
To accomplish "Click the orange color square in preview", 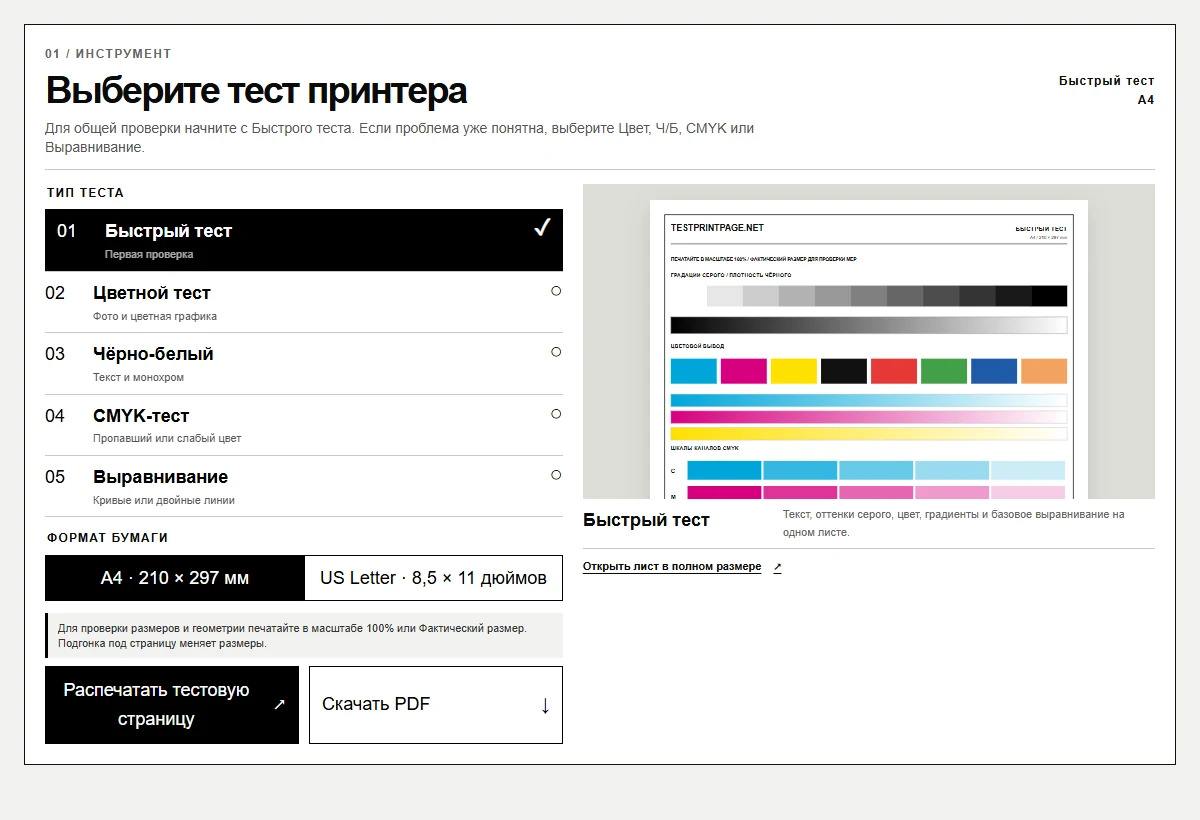I will (x=1044, y=371).
